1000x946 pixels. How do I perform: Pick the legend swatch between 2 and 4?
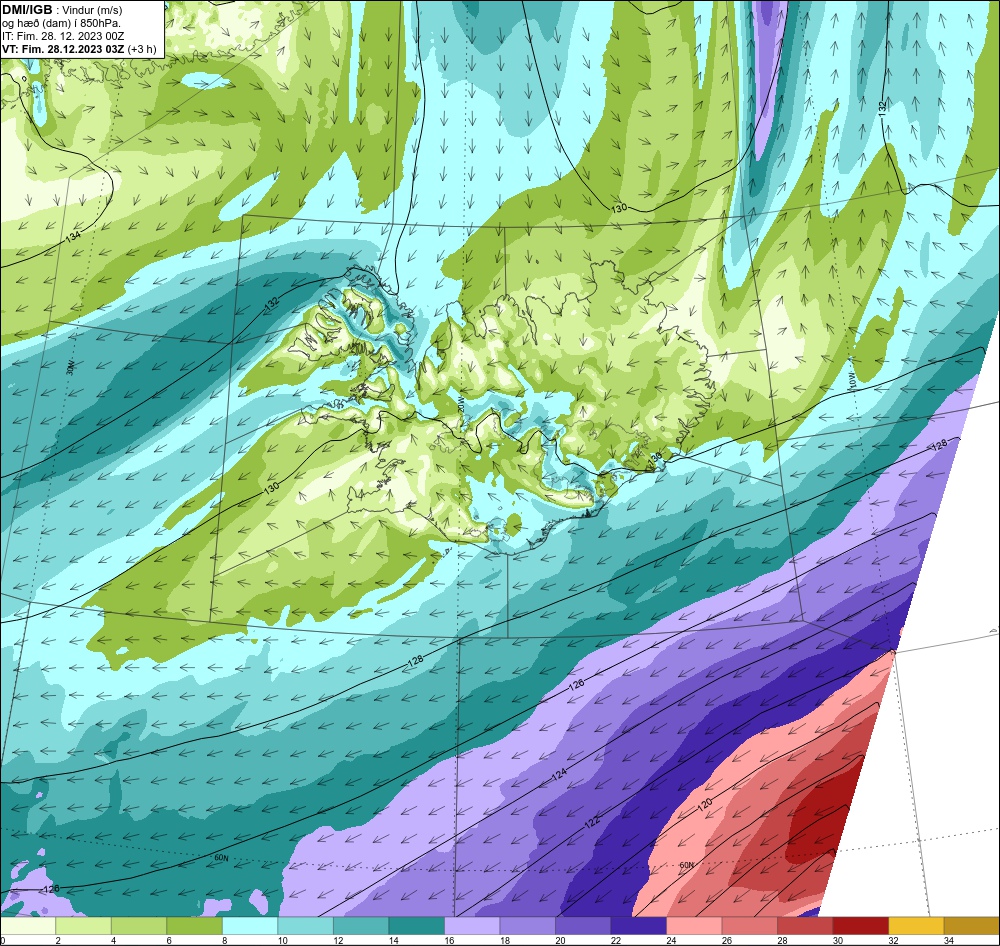click(x=84, y=926)
